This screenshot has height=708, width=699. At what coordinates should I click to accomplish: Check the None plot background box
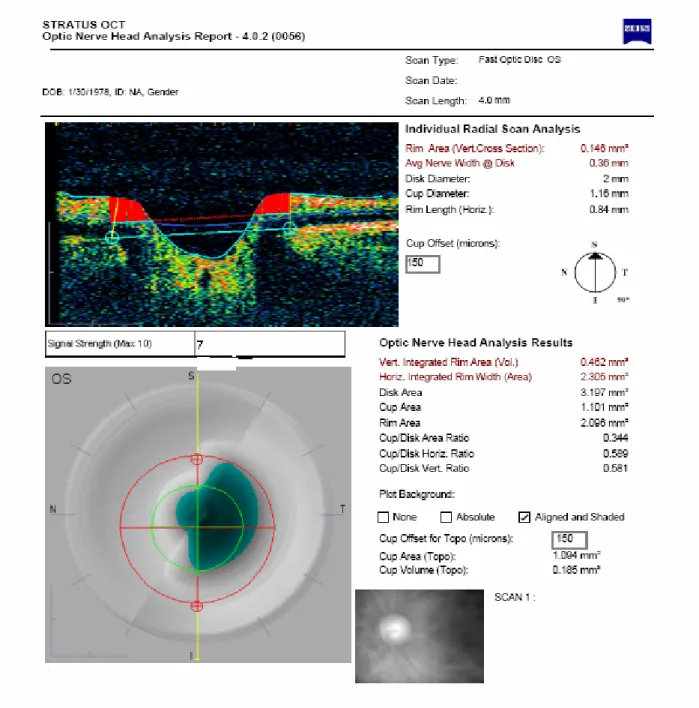[383, 517]
